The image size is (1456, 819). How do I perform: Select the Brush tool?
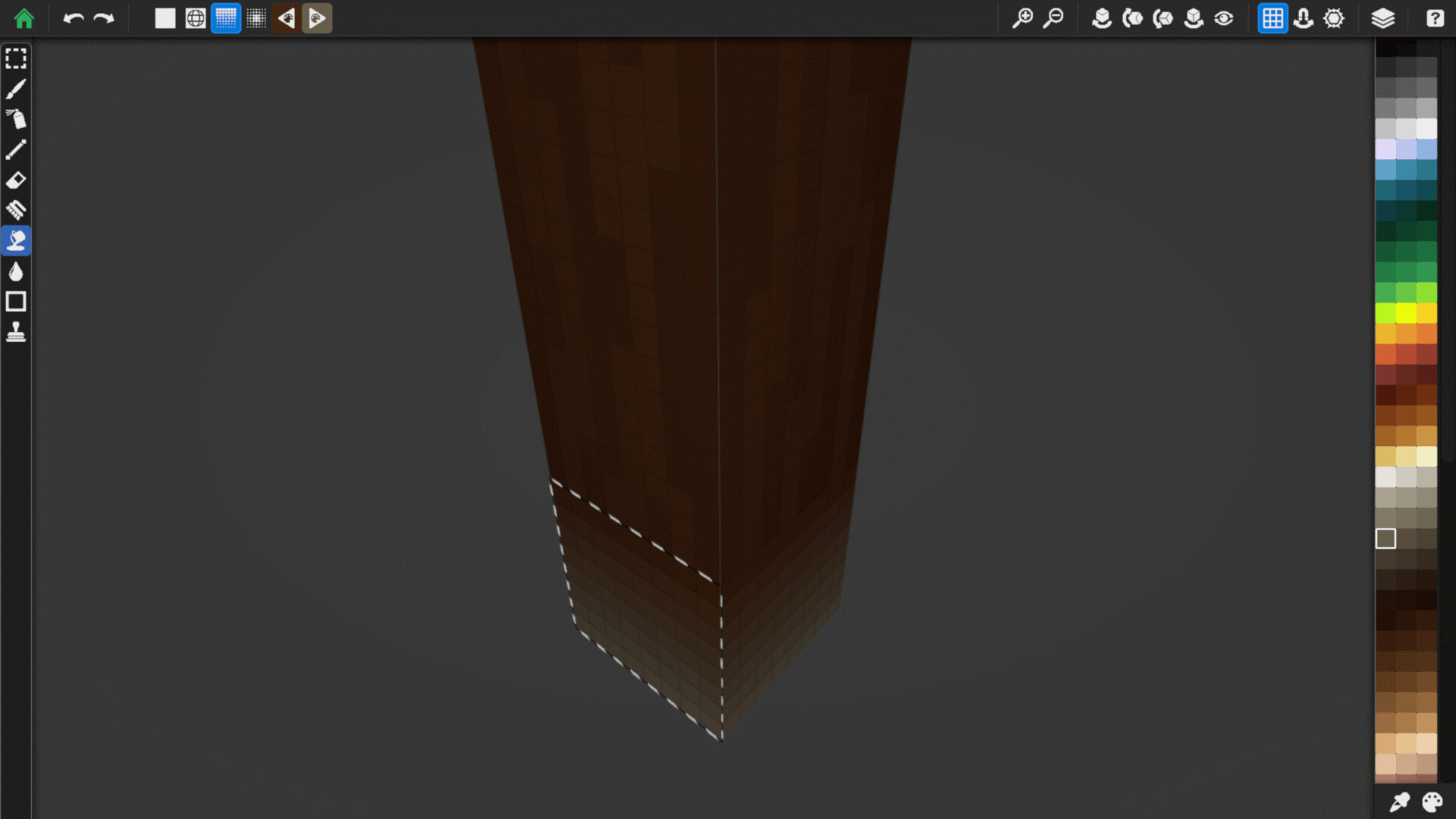coord(16,89)
